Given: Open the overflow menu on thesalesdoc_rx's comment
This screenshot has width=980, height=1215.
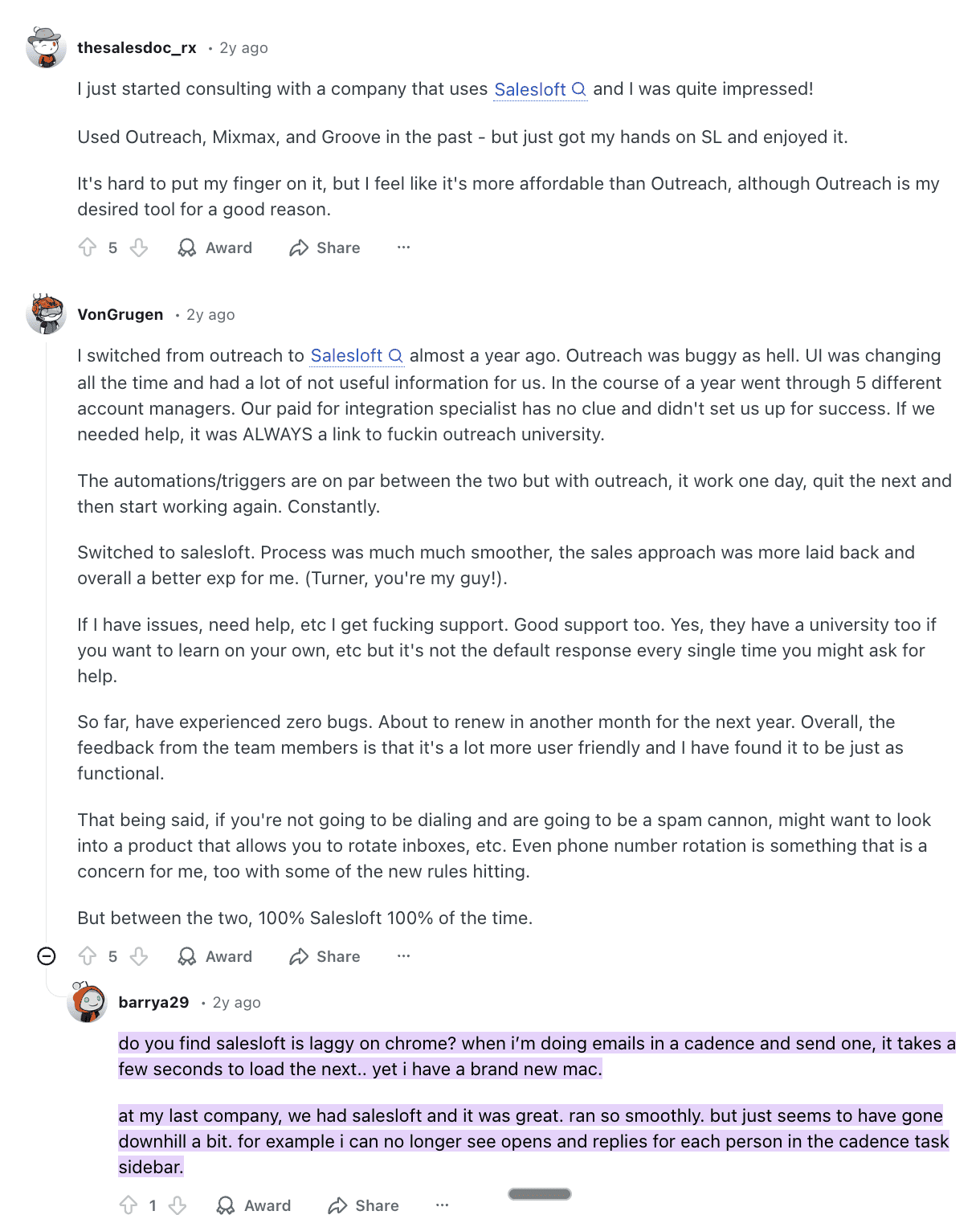Looking at the screenshot, I should [402, 247].
